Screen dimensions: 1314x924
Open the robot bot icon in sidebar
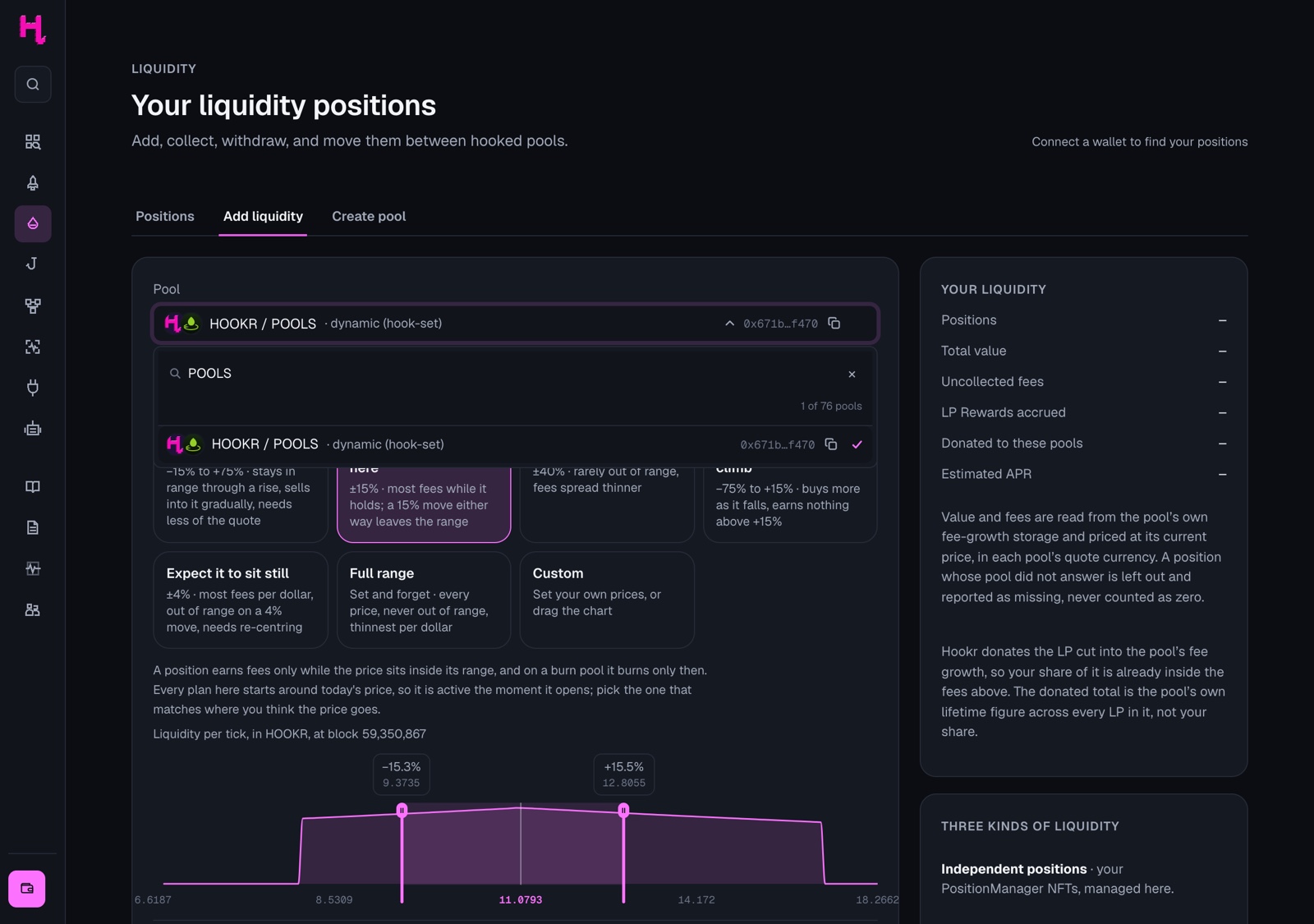[33, 429]
